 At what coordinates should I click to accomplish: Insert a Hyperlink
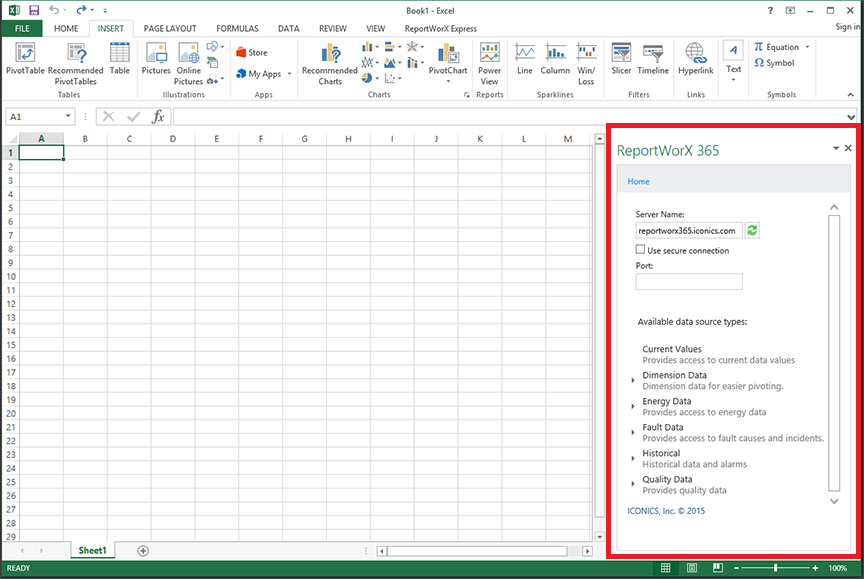click(695, 59)
